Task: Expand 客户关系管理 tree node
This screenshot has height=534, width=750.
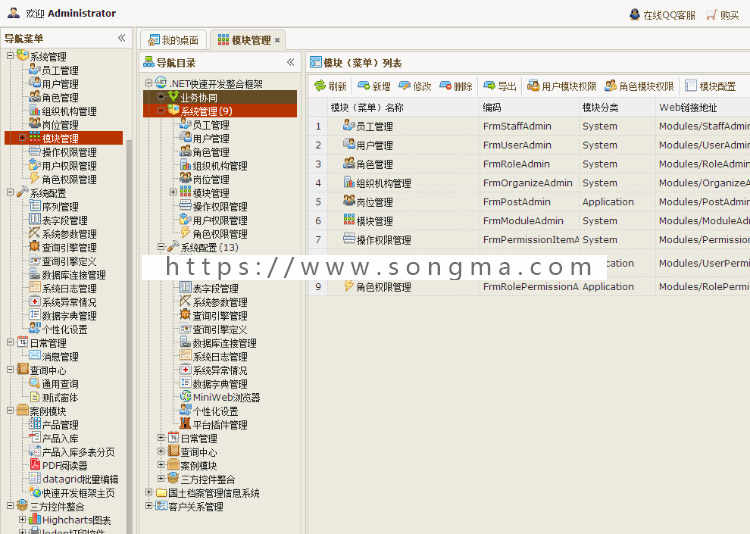Action: point(149,506)
